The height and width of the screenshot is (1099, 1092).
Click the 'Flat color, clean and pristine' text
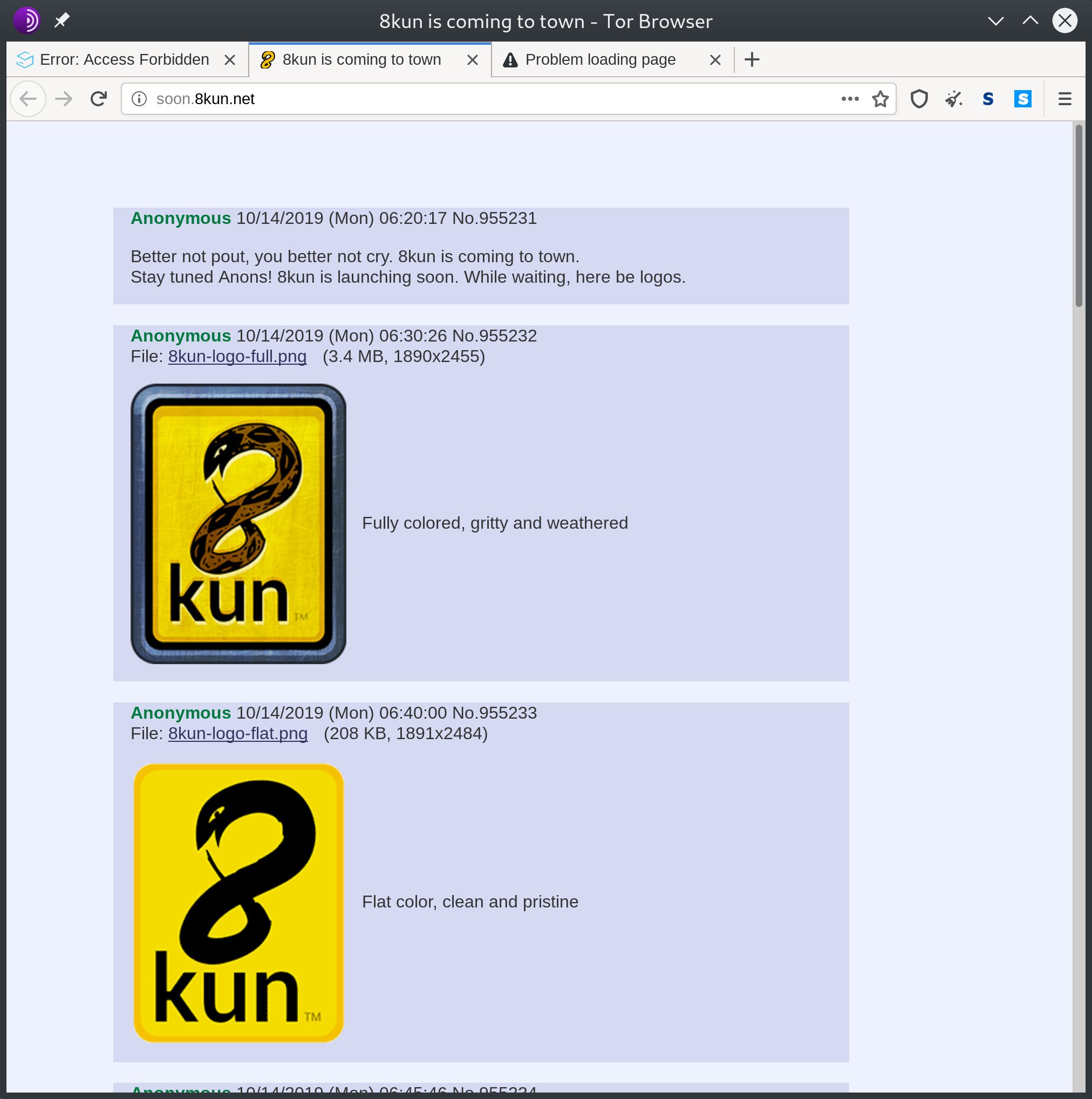(x=470, y=902)
